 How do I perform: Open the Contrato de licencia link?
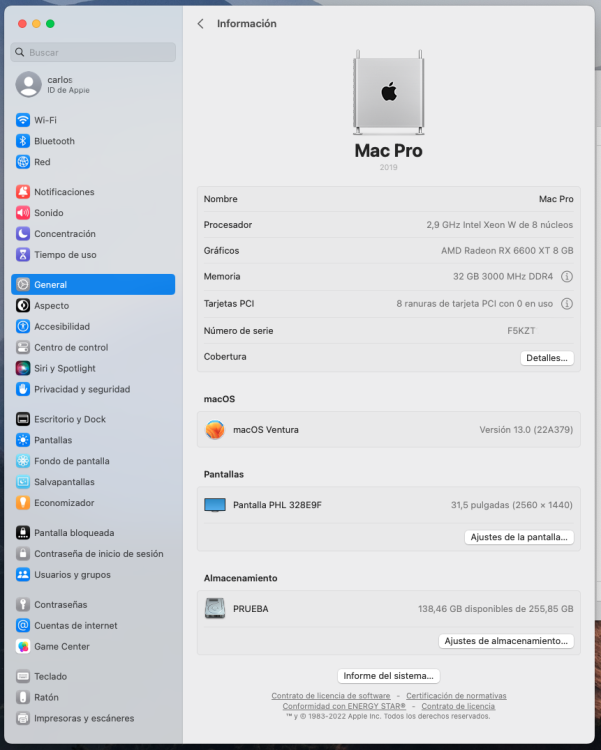[x=458, y=706]
